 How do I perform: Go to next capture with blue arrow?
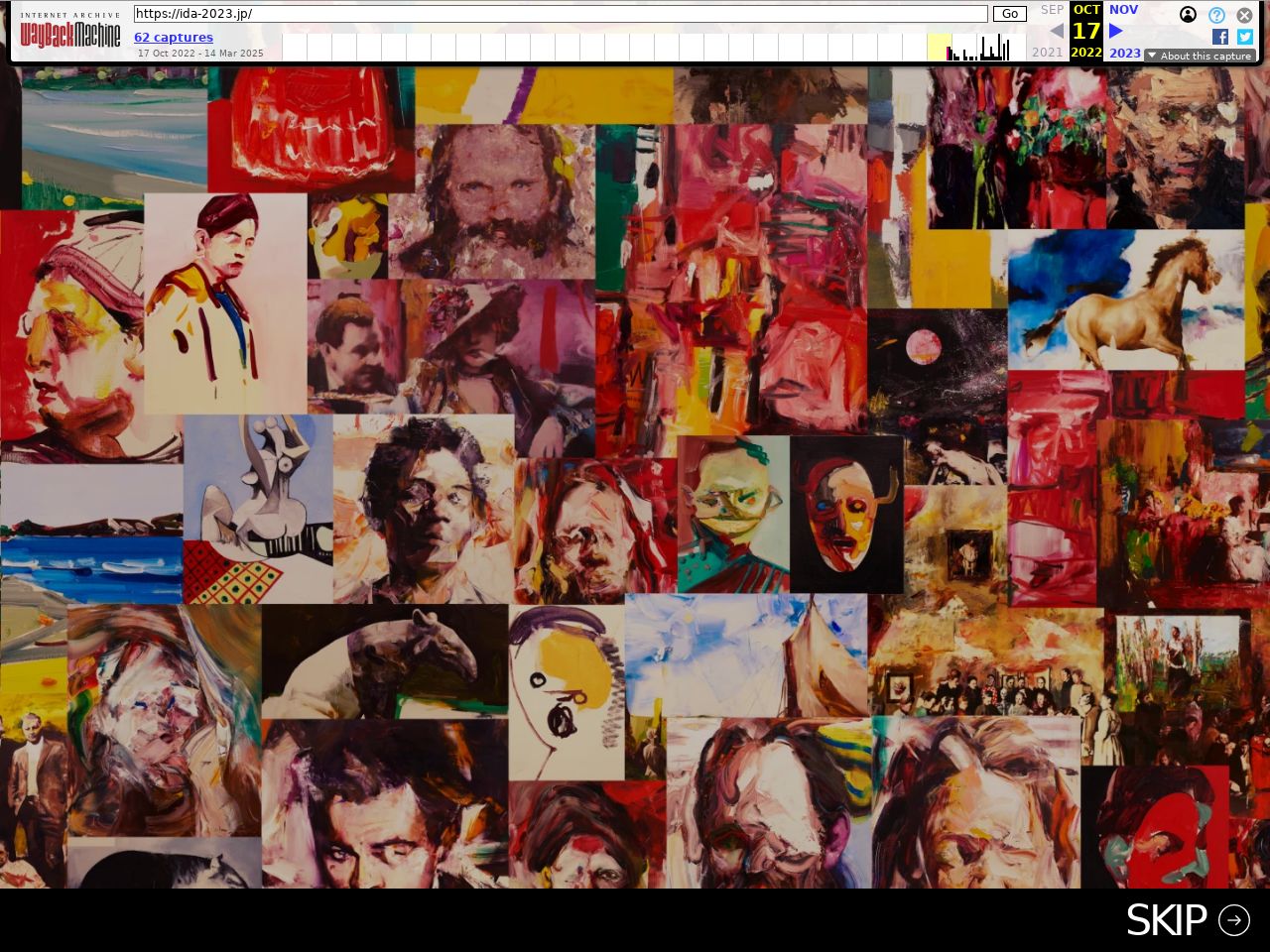click(1116, 31)
